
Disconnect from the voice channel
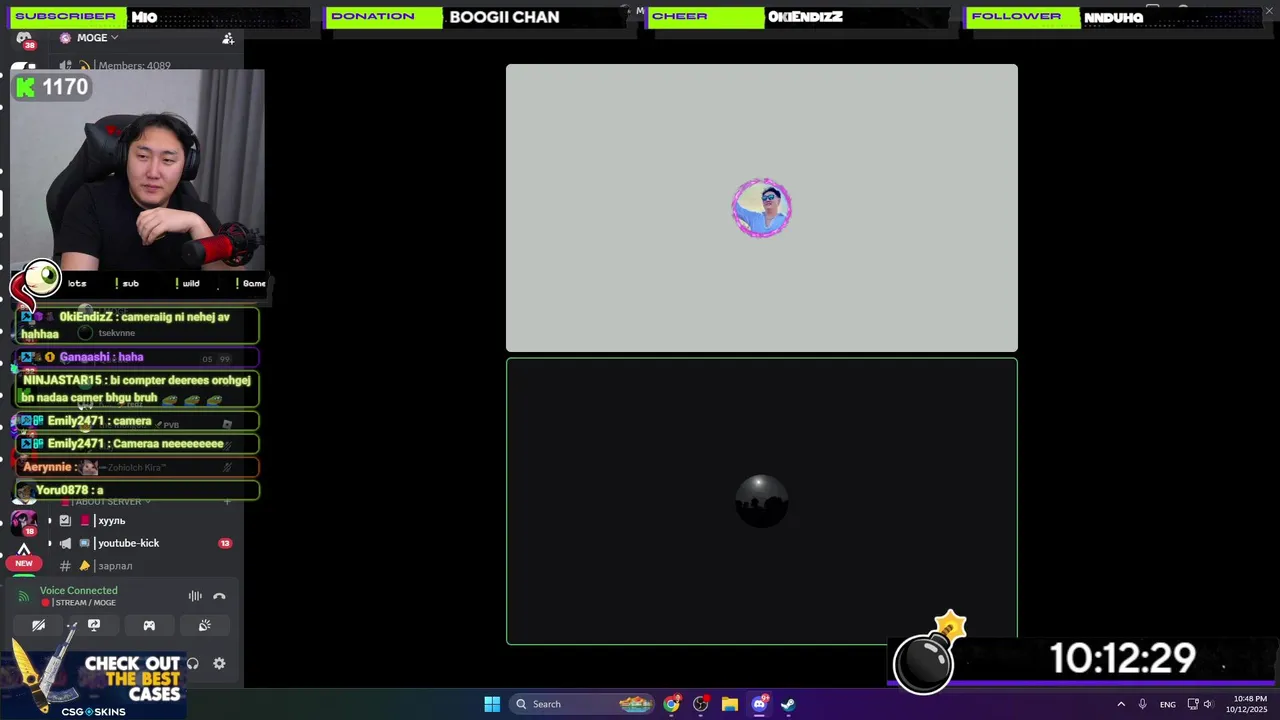(x=219, y=596)
